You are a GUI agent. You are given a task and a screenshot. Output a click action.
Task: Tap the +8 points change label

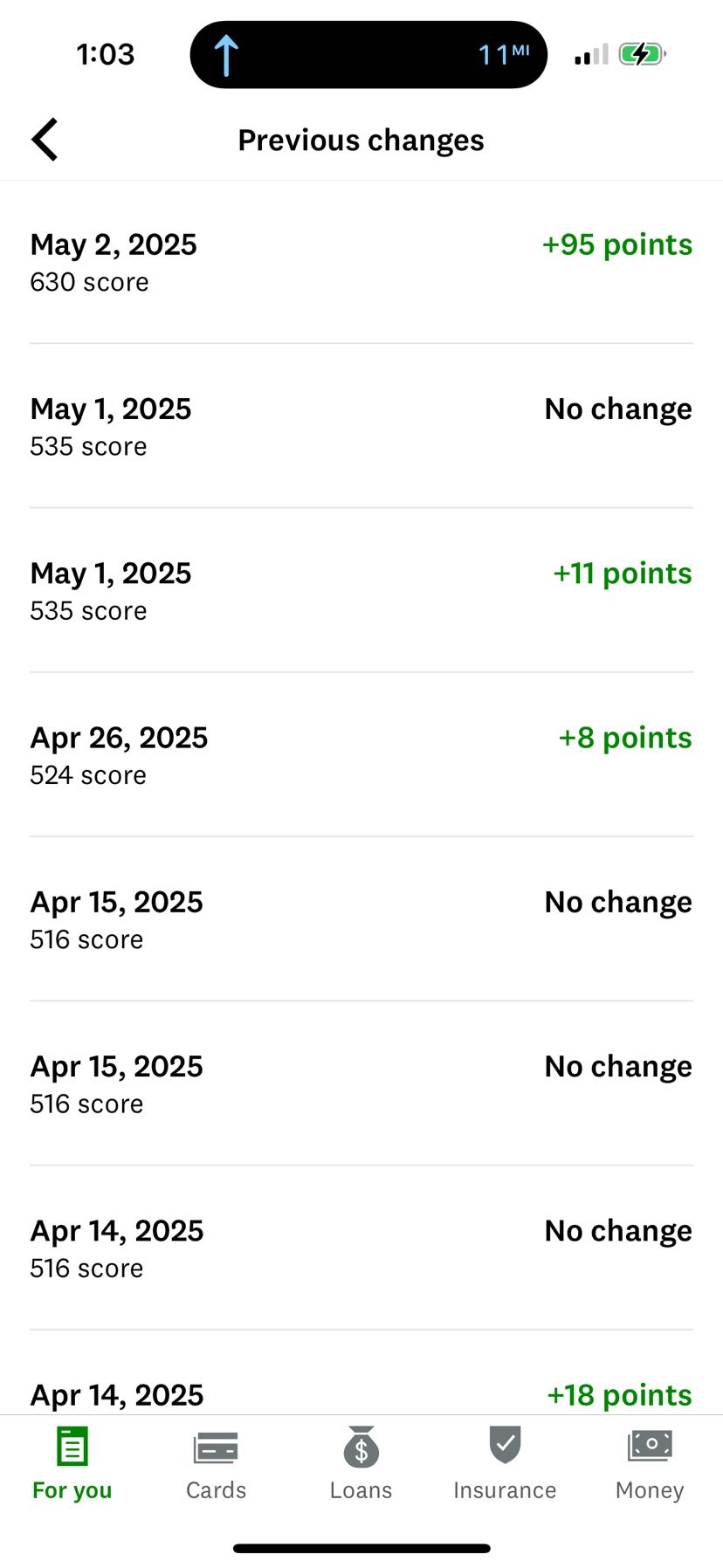tap(624, 739)
